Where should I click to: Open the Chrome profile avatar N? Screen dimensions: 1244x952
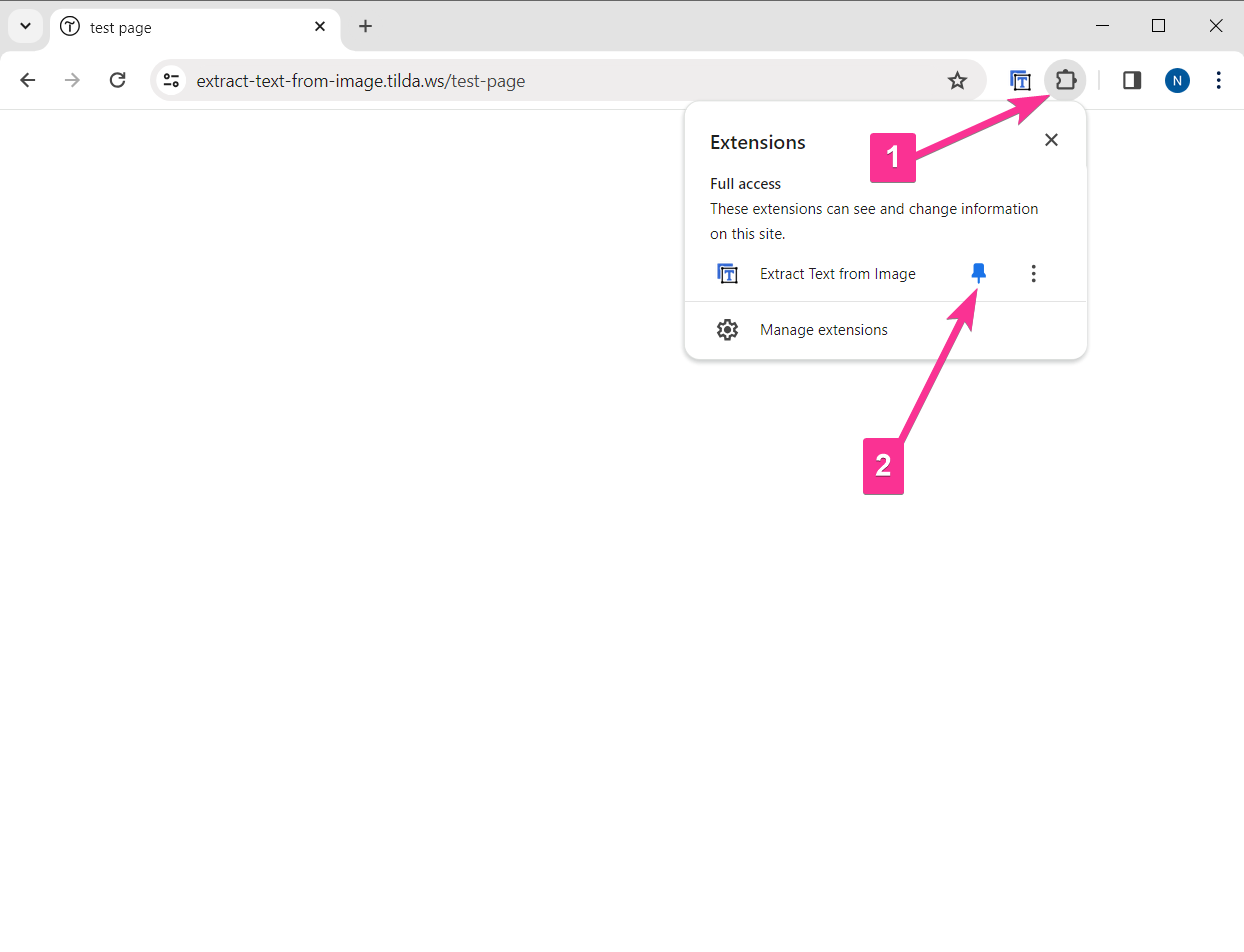[1177, 81]
